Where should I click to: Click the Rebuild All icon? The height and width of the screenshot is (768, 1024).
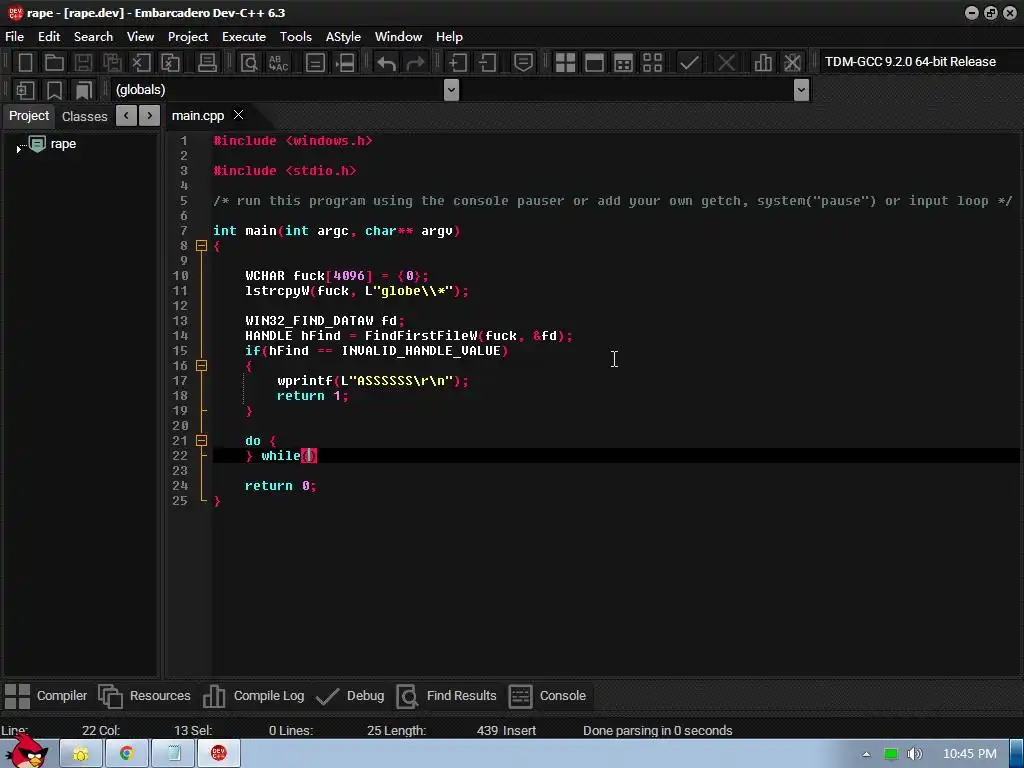point(652,62)
